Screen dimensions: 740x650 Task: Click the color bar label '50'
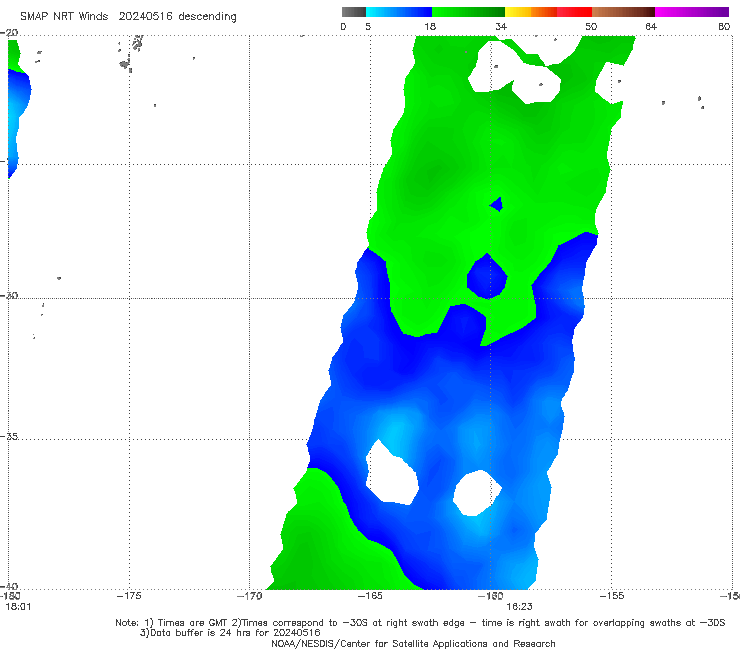click(x=591, y=27)
